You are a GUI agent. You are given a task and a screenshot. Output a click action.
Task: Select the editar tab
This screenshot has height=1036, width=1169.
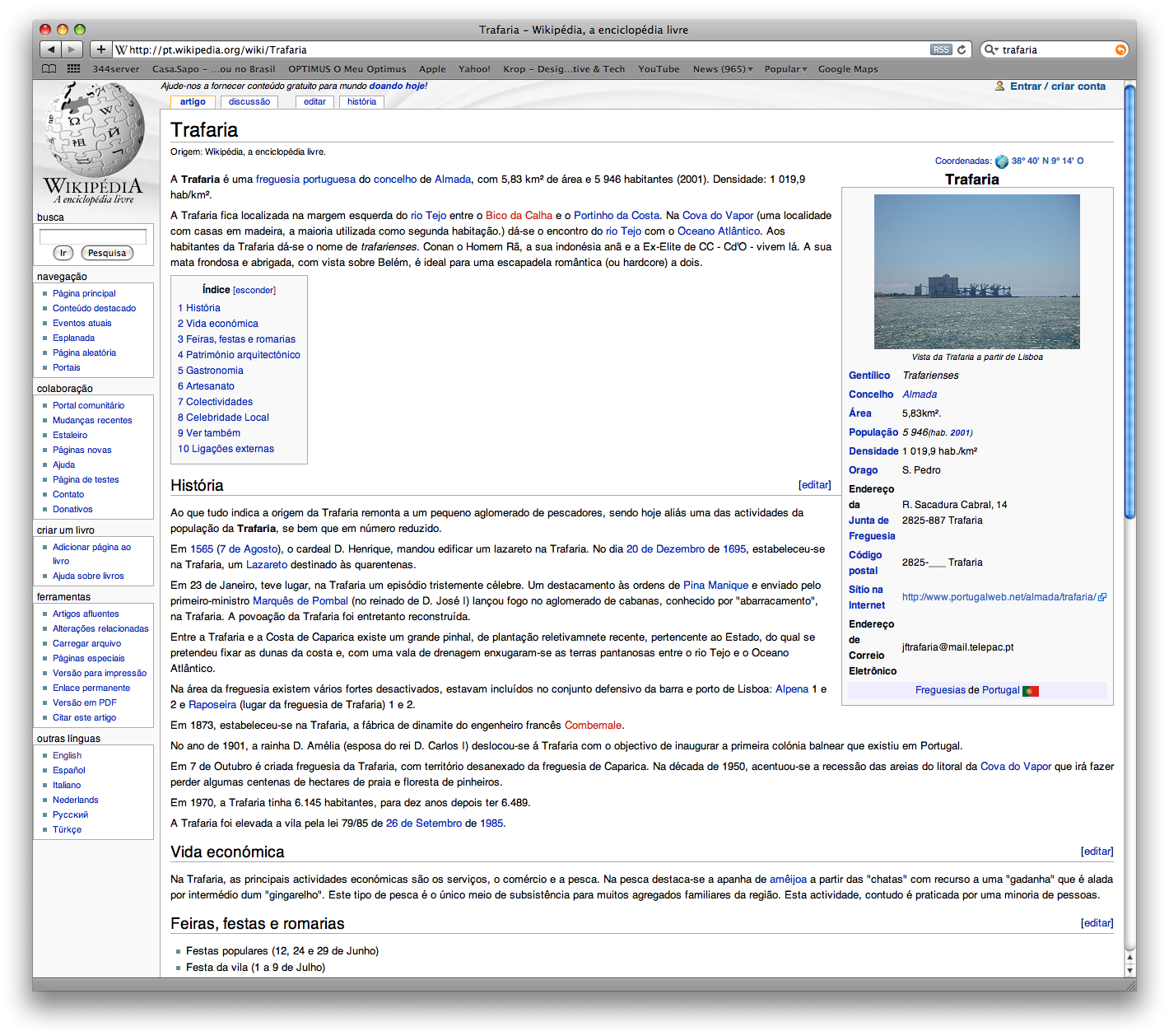pos(314,102)
